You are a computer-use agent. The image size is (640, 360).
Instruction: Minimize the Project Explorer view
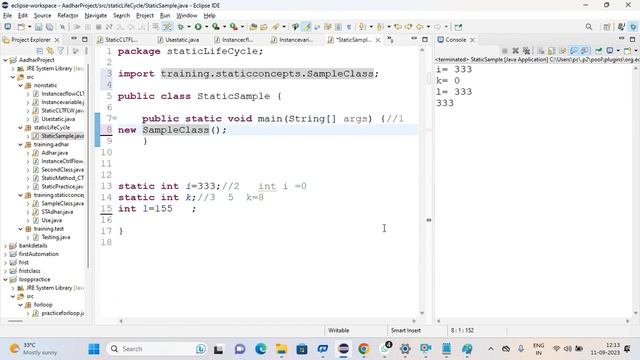pyautogui.click(x=74, y=39)
